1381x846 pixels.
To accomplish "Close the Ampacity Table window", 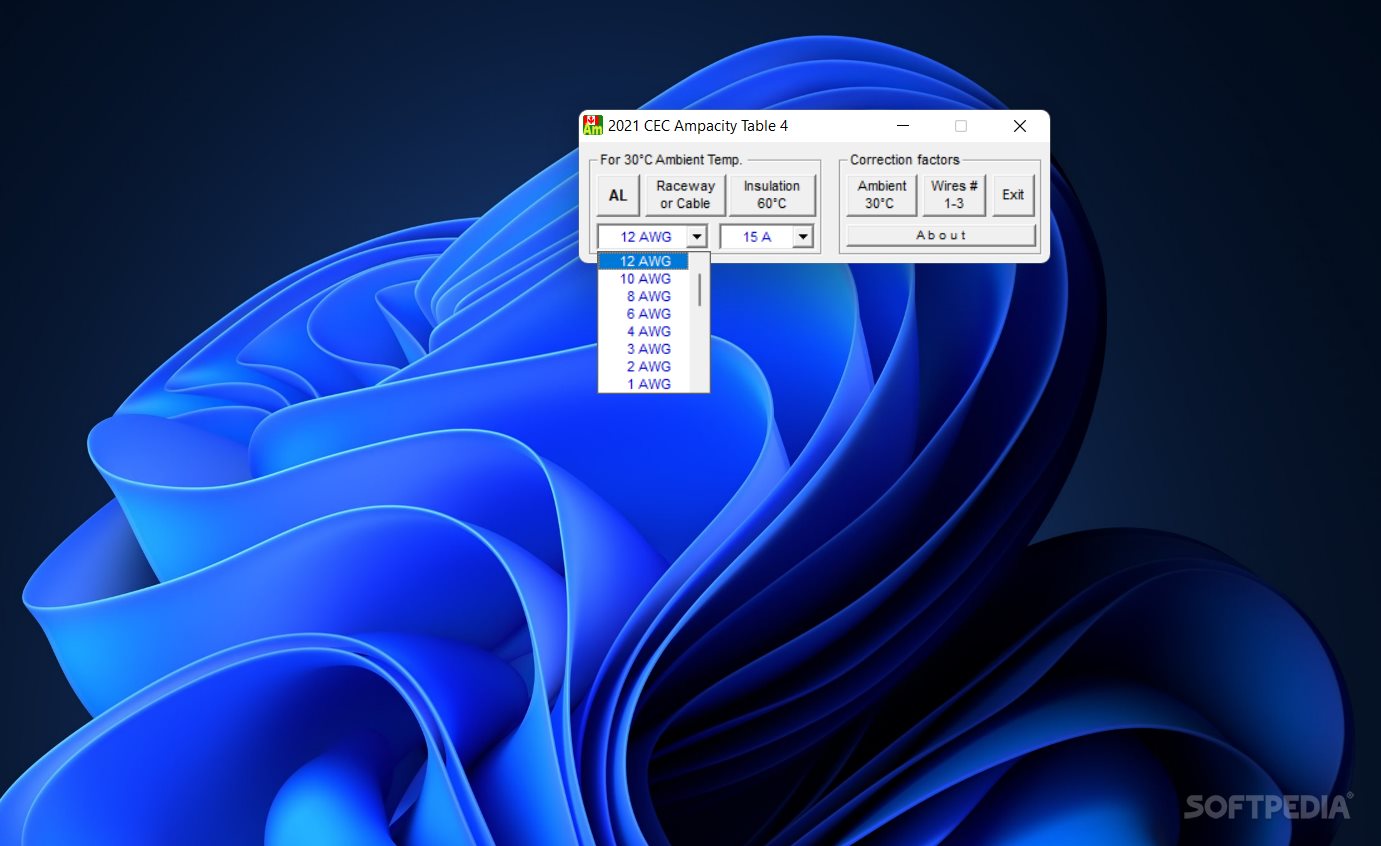I will click(x=1020, y=126).
